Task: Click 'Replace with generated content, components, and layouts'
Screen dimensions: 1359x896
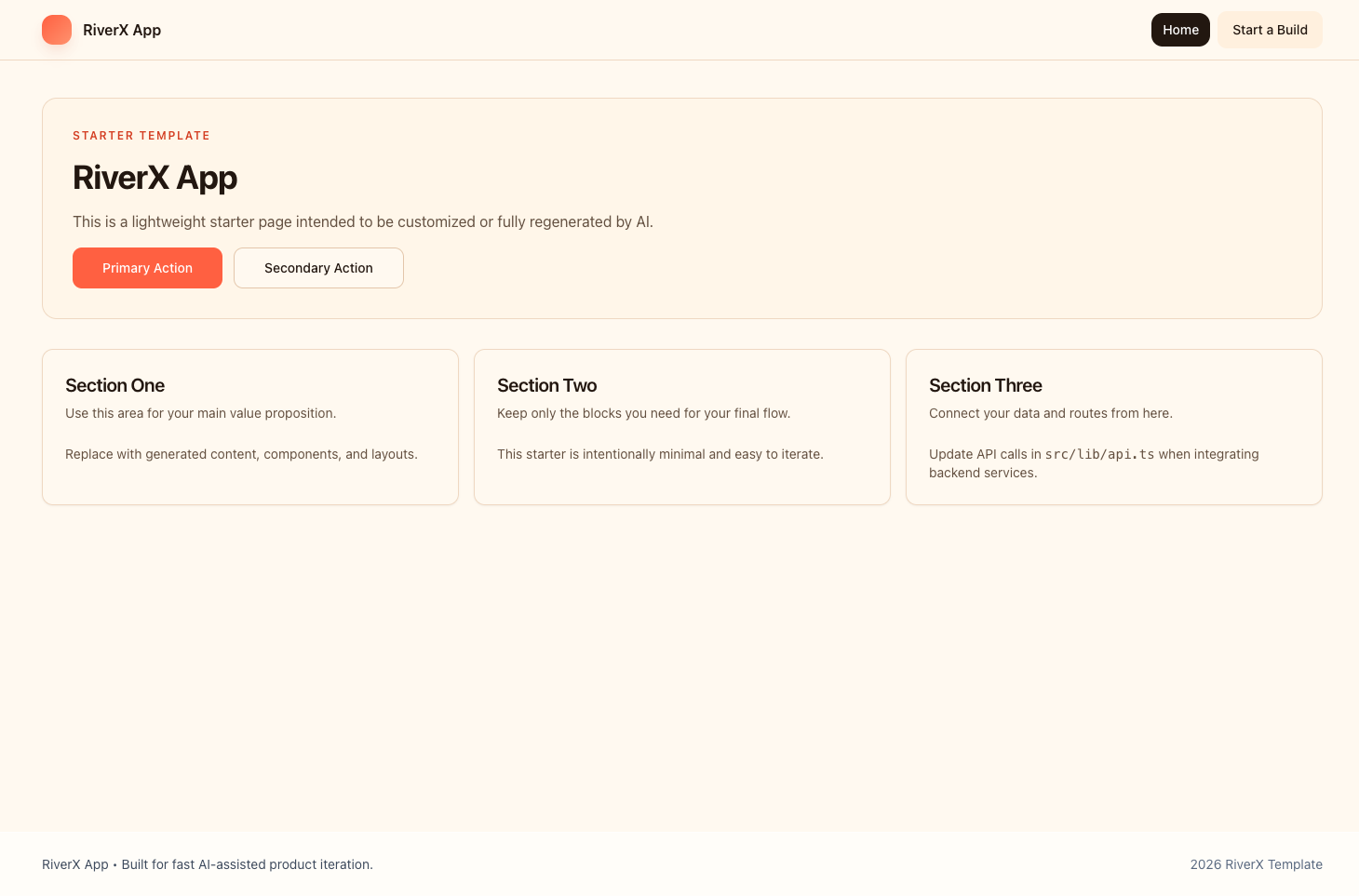Action: click(x=241, y=454)
